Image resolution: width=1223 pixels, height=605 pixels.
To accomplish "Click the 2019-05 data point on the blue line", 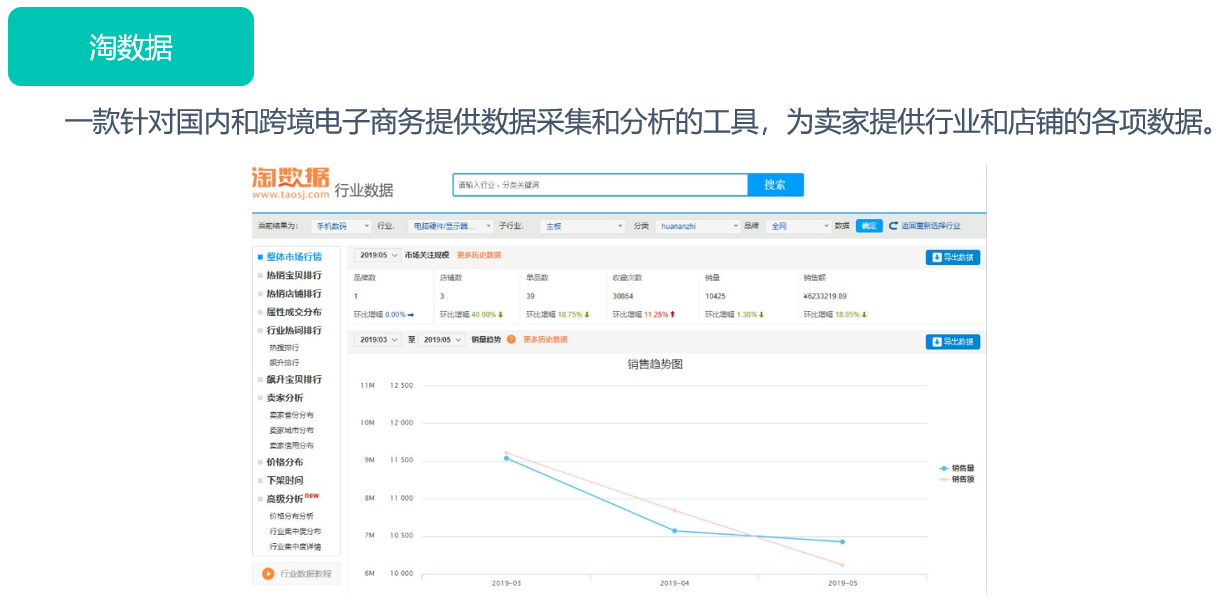I will (842, 542).
